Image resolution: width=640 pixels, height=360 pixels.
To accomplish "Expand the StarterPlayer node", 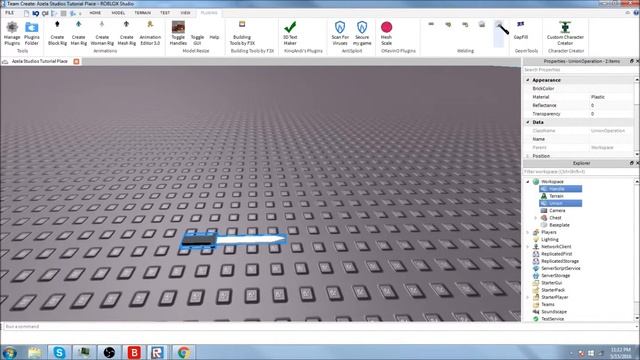I will (x=528, y=297).
